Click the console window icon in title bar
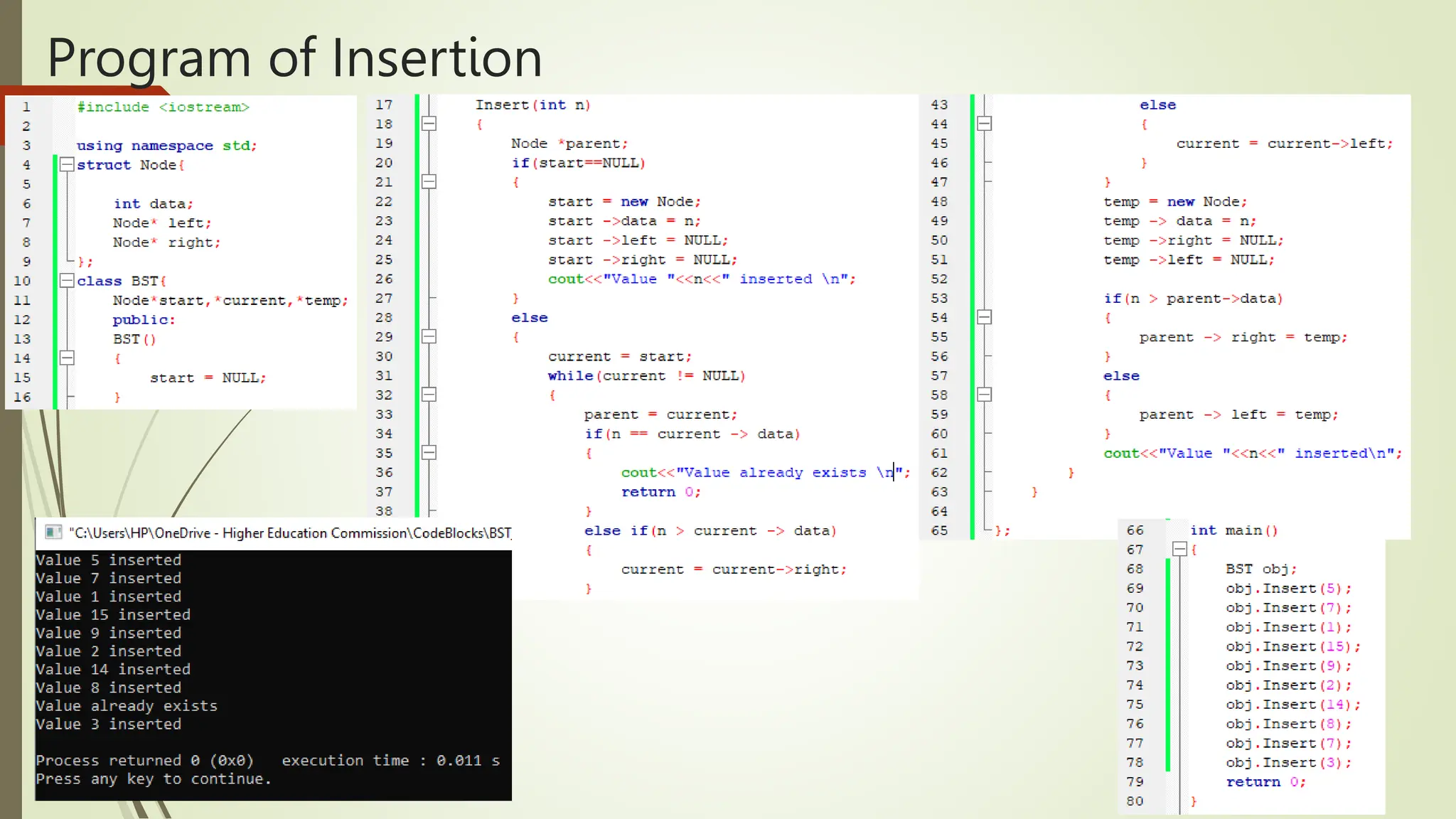 (53, 532)
